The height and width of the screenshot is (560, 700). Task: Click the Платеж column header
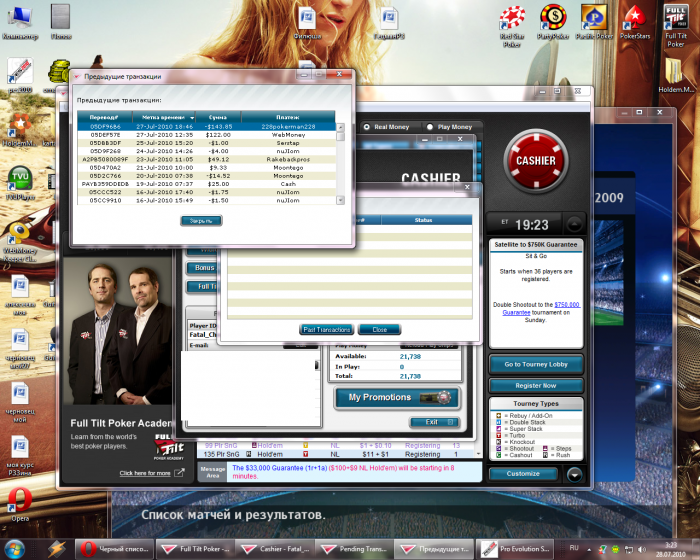click(288, 117)
